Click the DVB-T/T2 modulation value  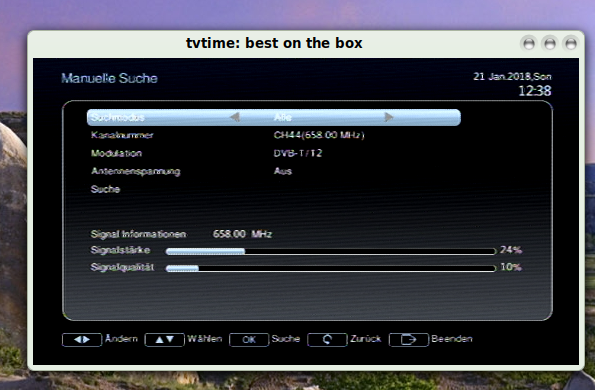coord(298,153)
